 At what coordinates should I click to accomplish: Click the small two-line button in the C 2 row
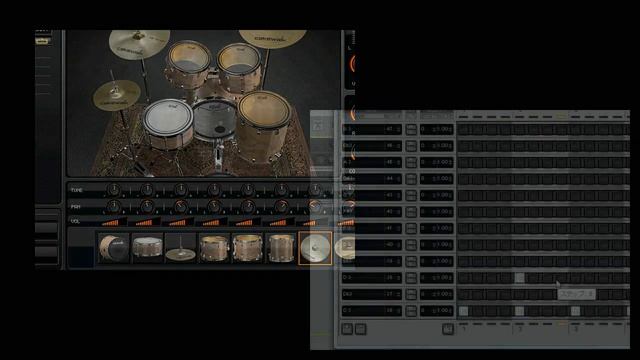(x=411, y=311)
